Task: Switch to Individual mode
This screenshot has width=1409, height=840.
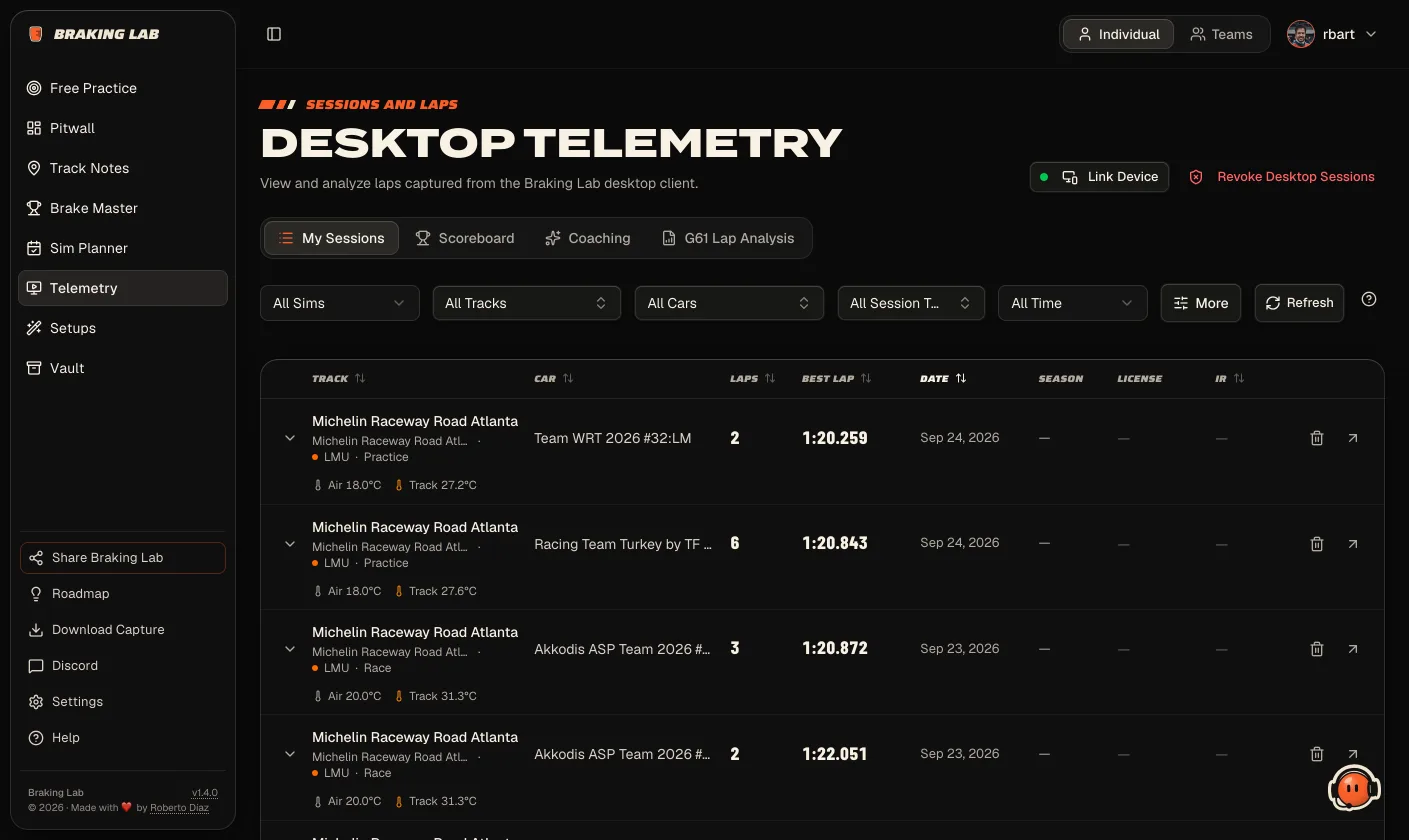Action: click(x=1118, y=34)
